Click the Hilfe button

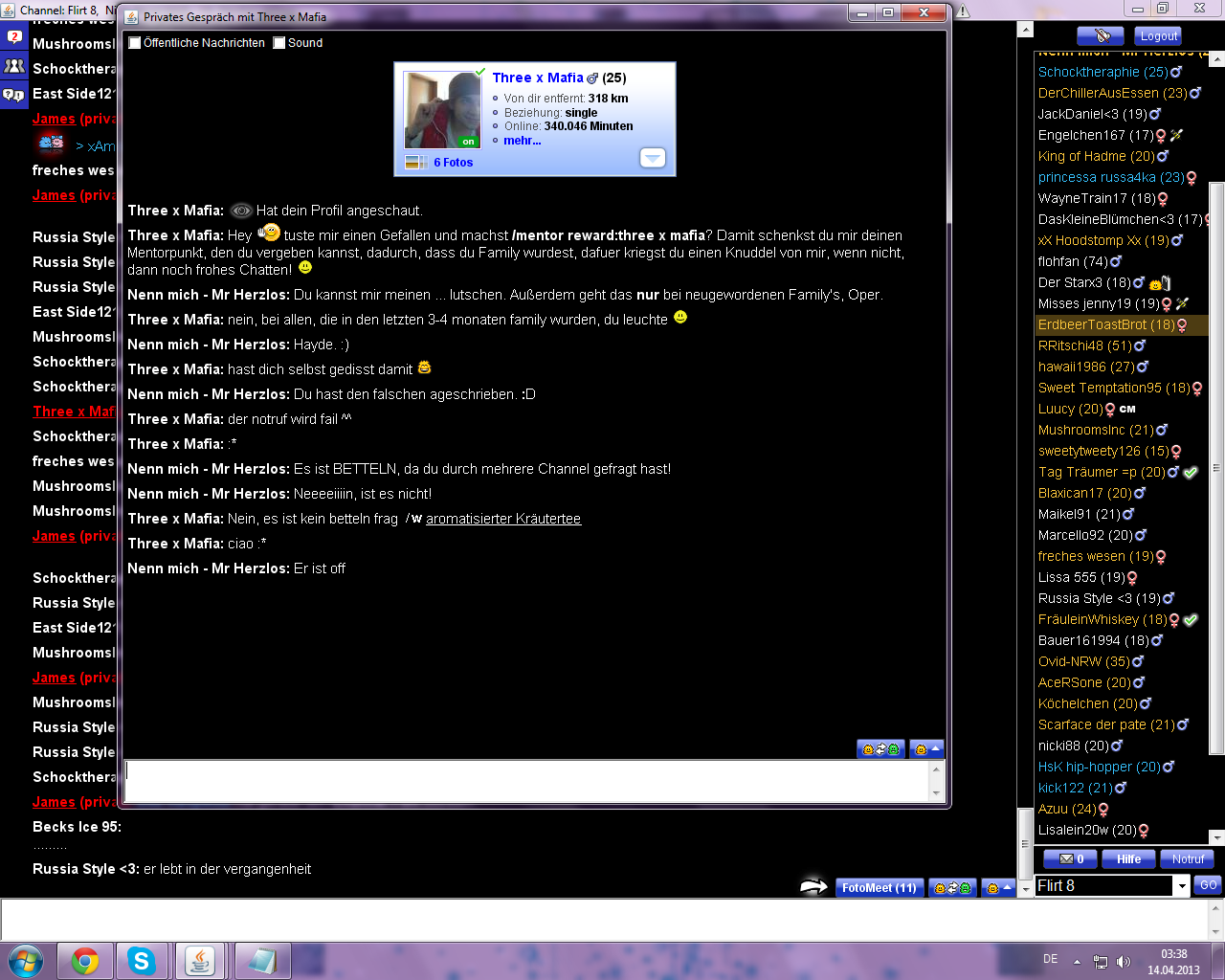(1128, 859)
